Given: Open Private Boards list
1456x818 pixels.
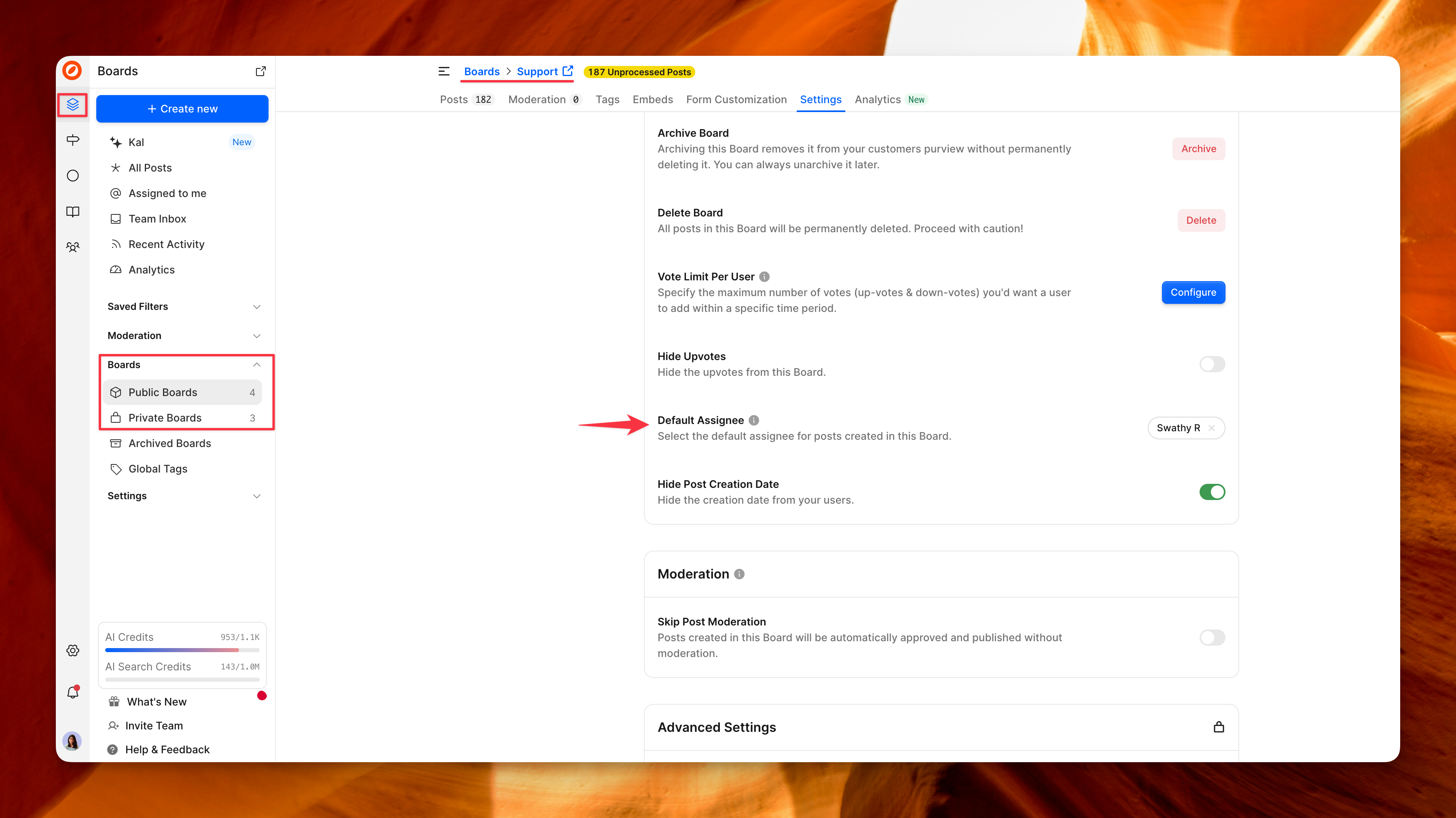Looking at the screenshot, I should pyautogui.click(x=182, y=418).
